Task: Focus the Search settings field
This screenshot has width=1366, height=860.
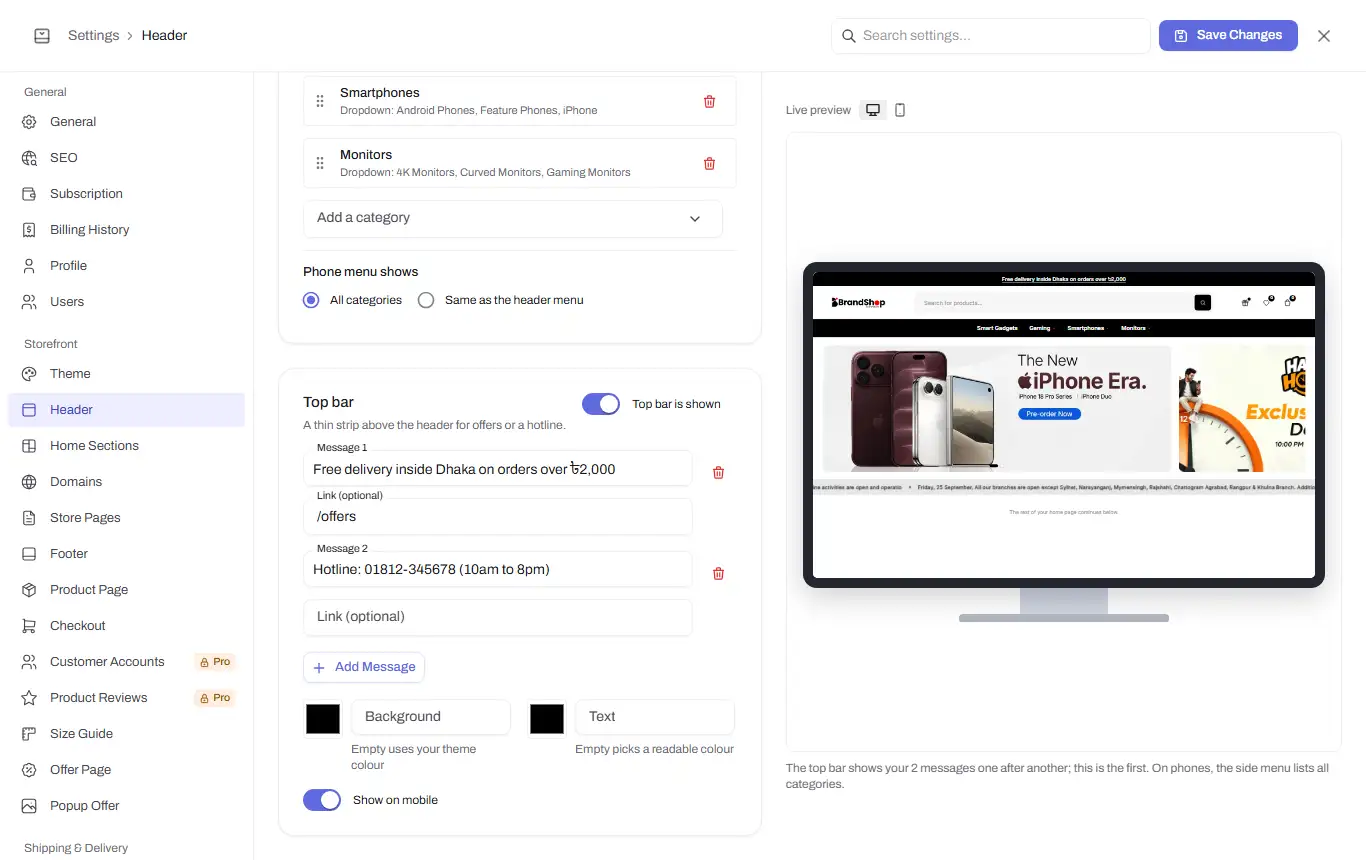Action: click(991, 36)
